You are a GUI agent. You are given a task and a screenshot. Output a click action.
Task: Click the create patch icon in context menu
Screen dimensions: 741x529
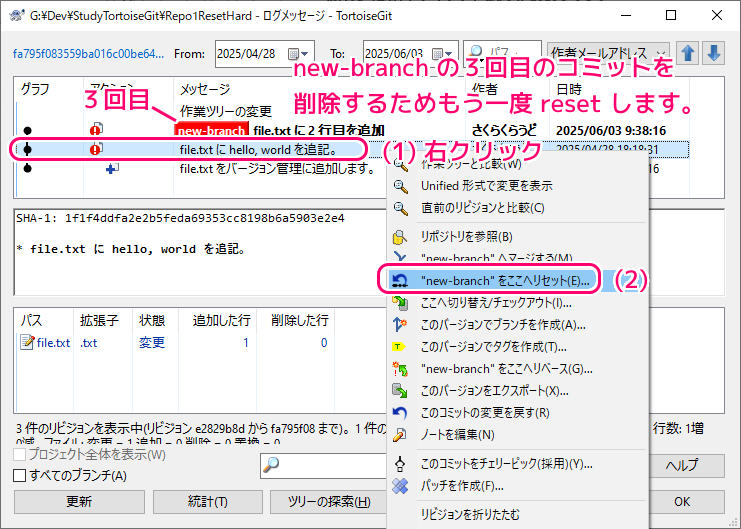coord(400,486)
